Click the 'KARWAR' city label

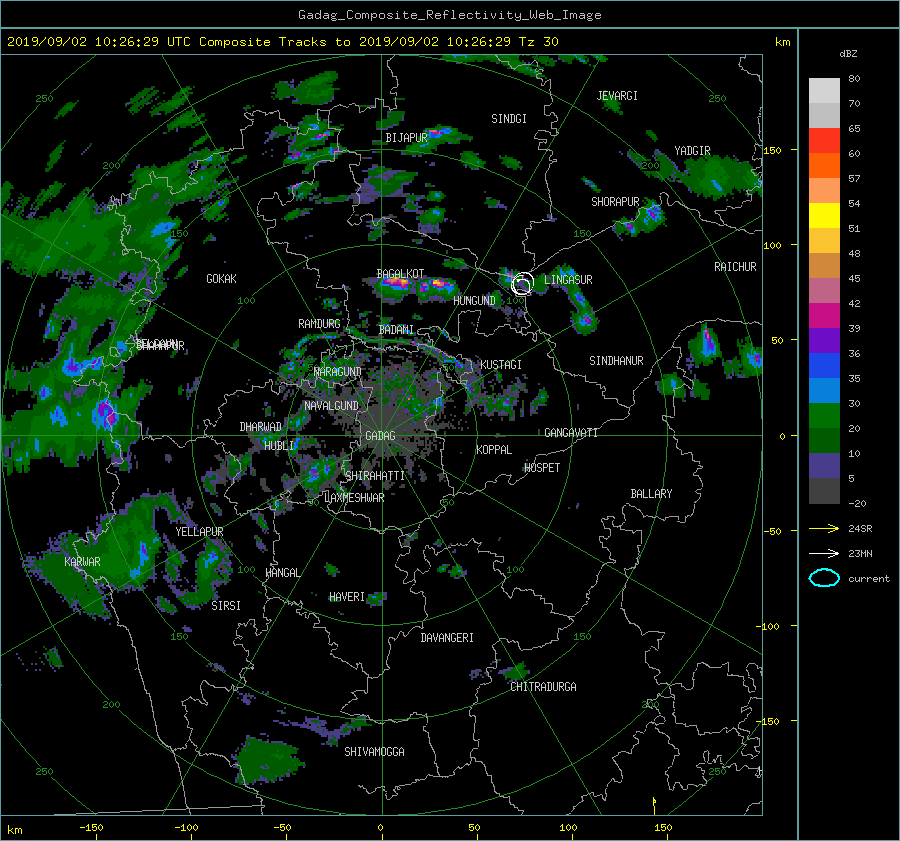pyautogui.click(x=82, y=562)
